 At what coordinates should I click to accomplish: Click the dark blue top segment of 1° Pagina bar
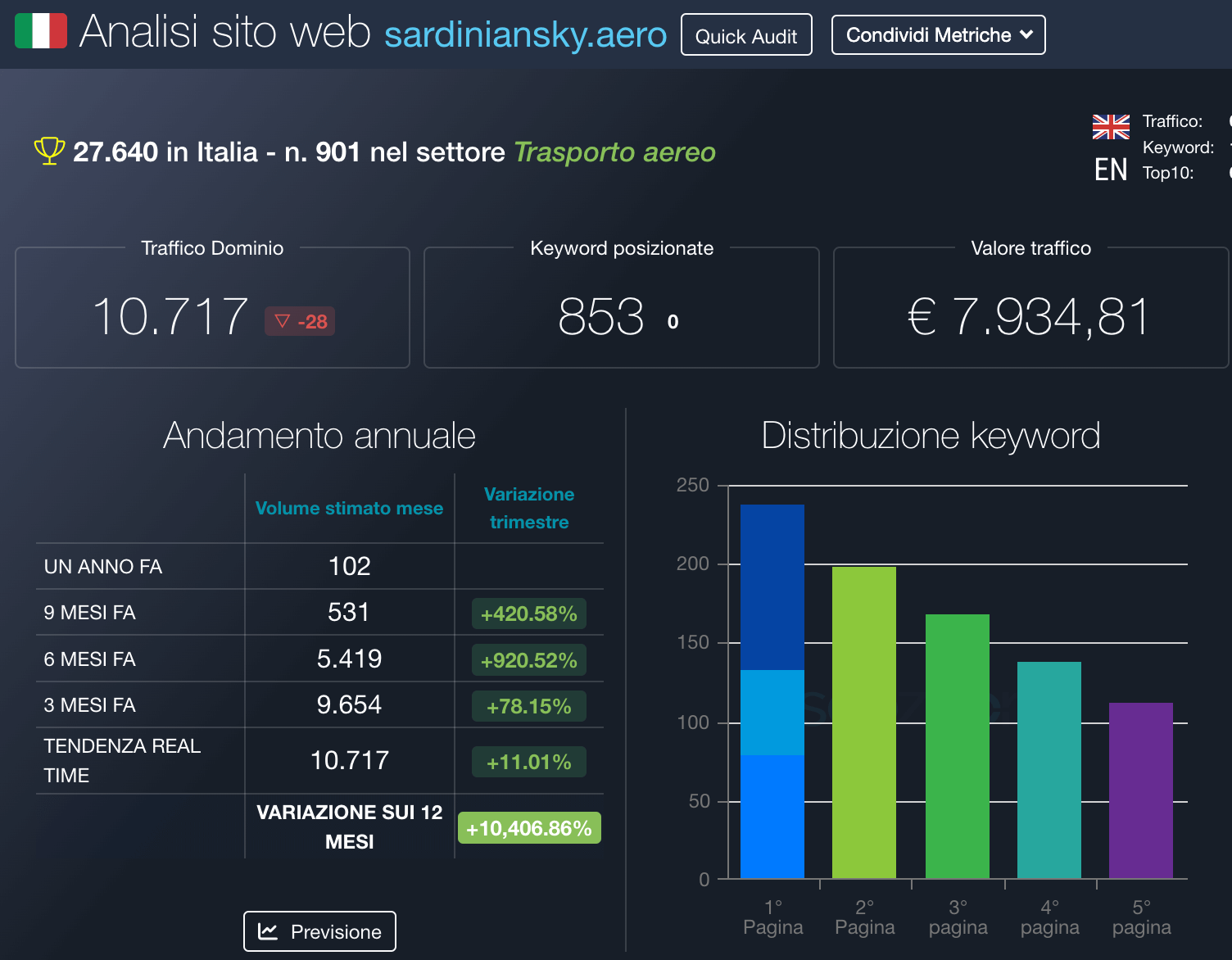(x=772, y=587)
